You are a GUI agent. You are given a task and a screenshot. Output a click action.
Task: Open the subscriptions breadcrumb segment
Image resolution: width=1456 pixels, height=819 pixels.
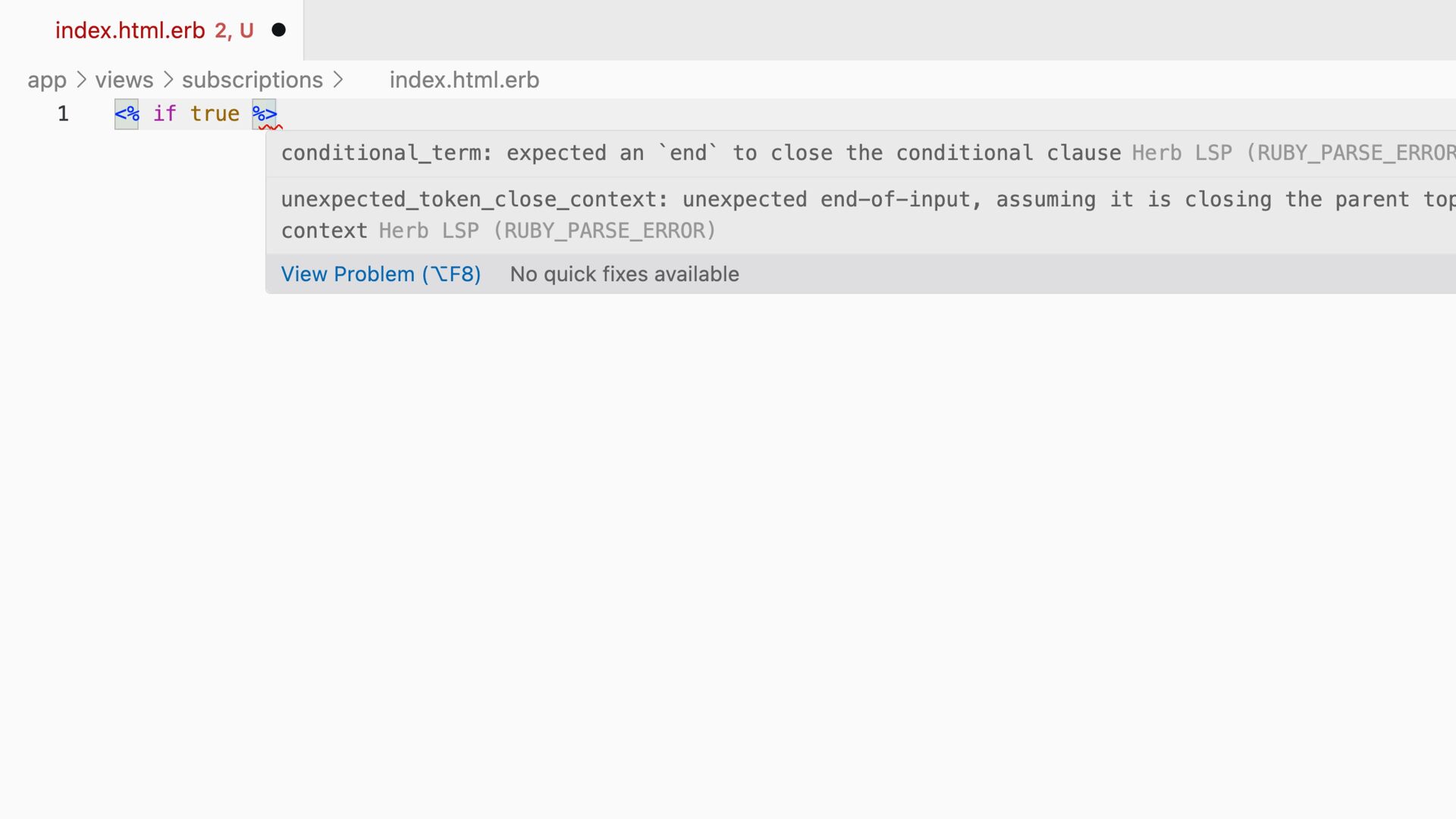(x=252, y=80)
